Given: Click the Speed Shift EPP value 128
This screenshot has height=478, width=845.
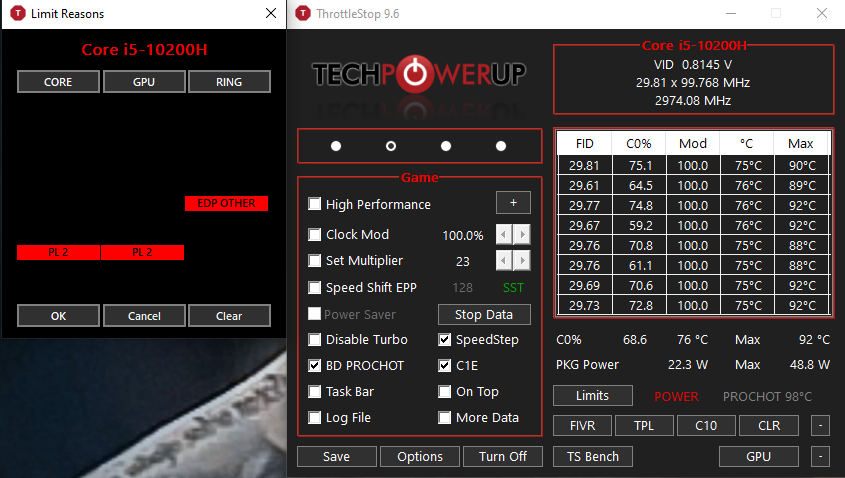Looking at the screenshot, I should [462, 288].
